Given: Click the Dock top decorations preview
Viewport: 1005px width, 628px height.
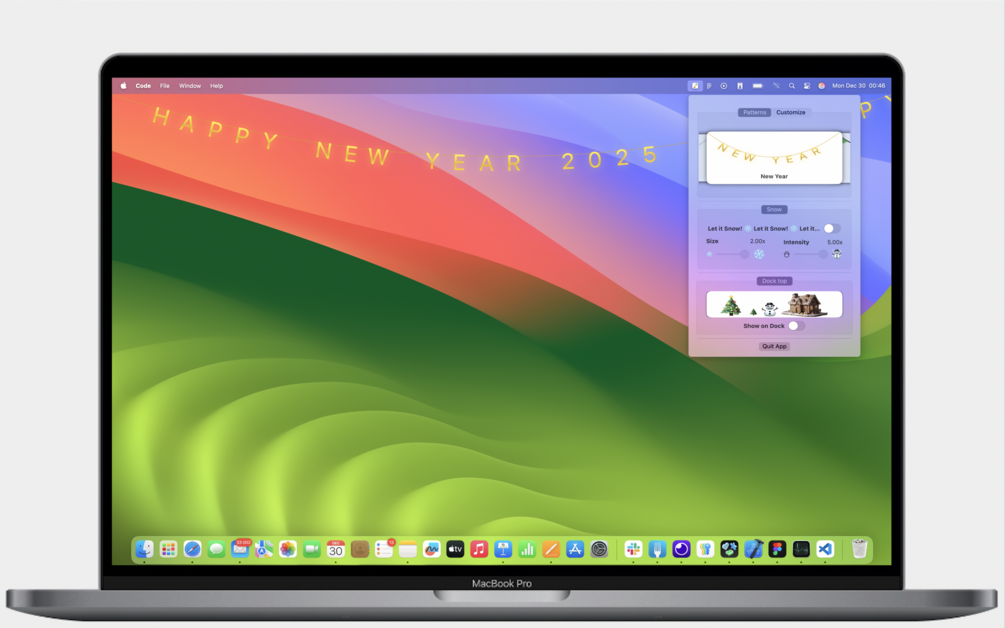Looking at the screenshot, I should coord(774,304).
